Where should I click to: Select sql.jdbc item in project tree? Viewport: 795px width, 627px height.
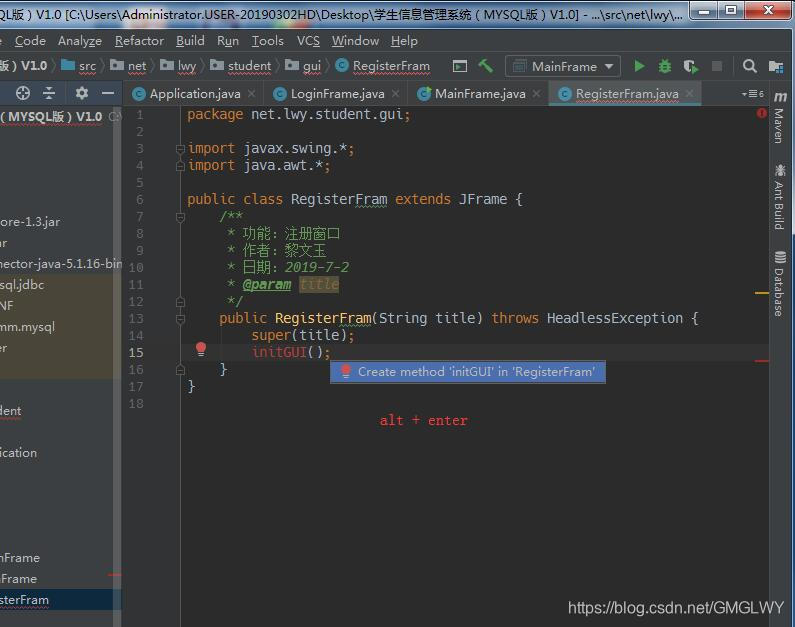pos(22,285)
